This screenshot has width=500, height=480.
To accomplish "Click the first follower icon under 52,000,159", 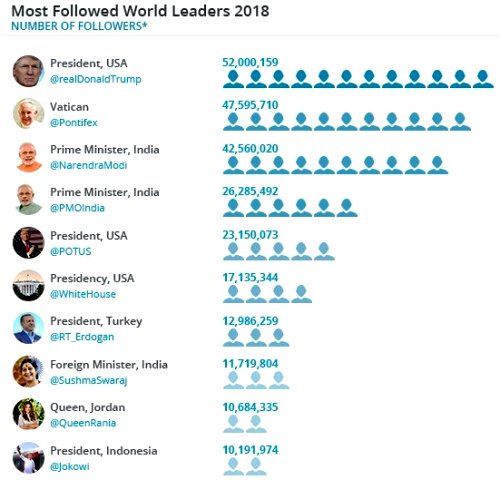I will click(233, 79).
